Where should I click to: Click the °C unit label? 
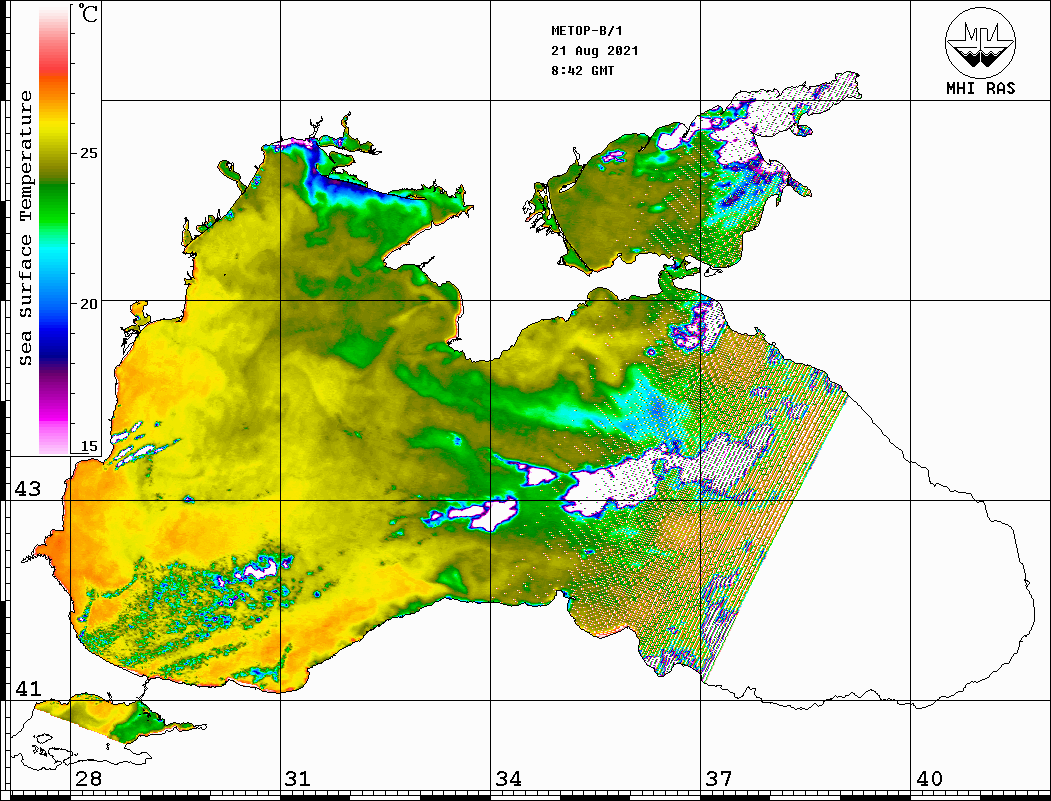point(88,13)
